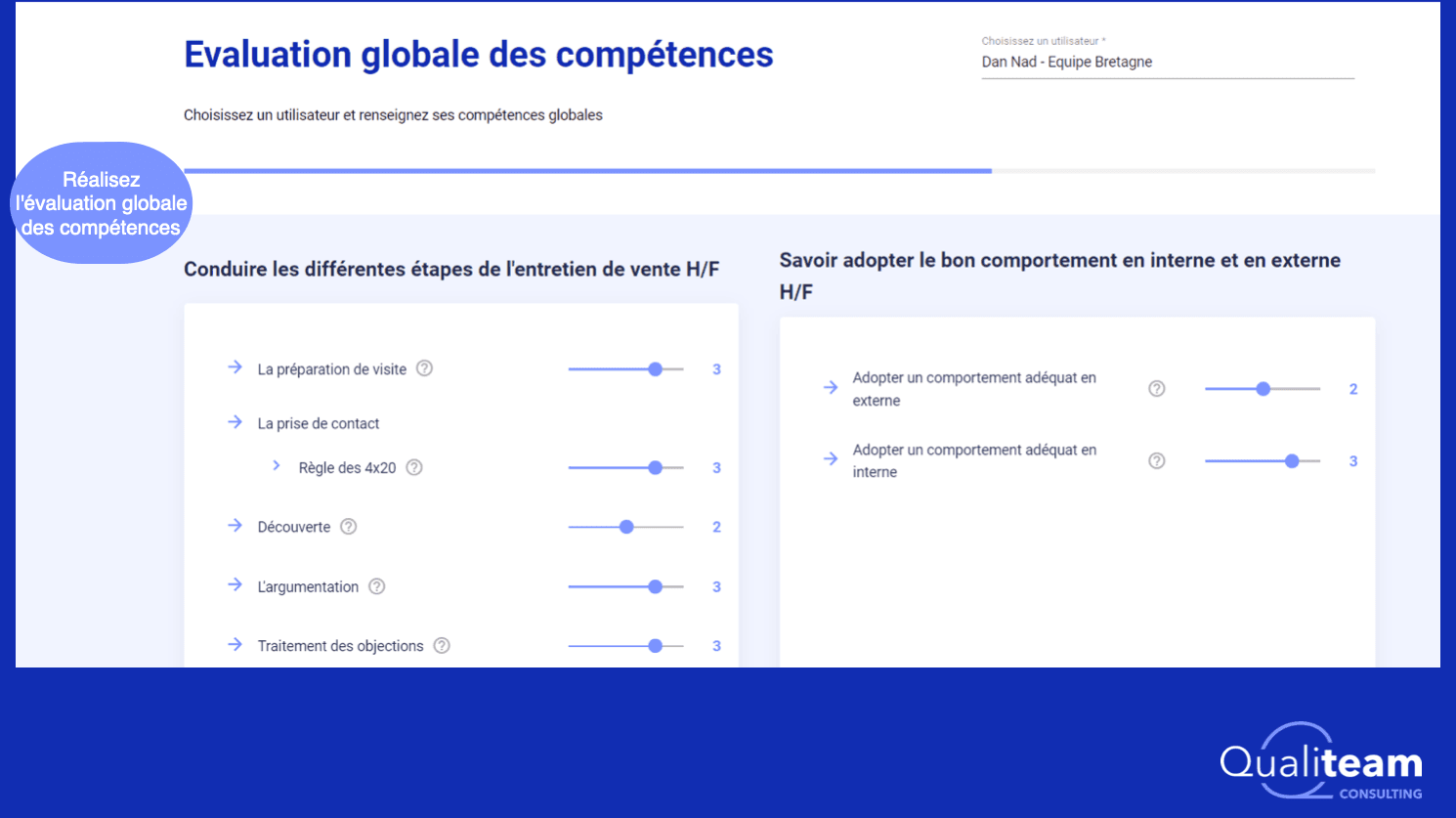Expand La prise de contact arrow
Viewport: 1456px width, 818px height.
pos(235,422)
